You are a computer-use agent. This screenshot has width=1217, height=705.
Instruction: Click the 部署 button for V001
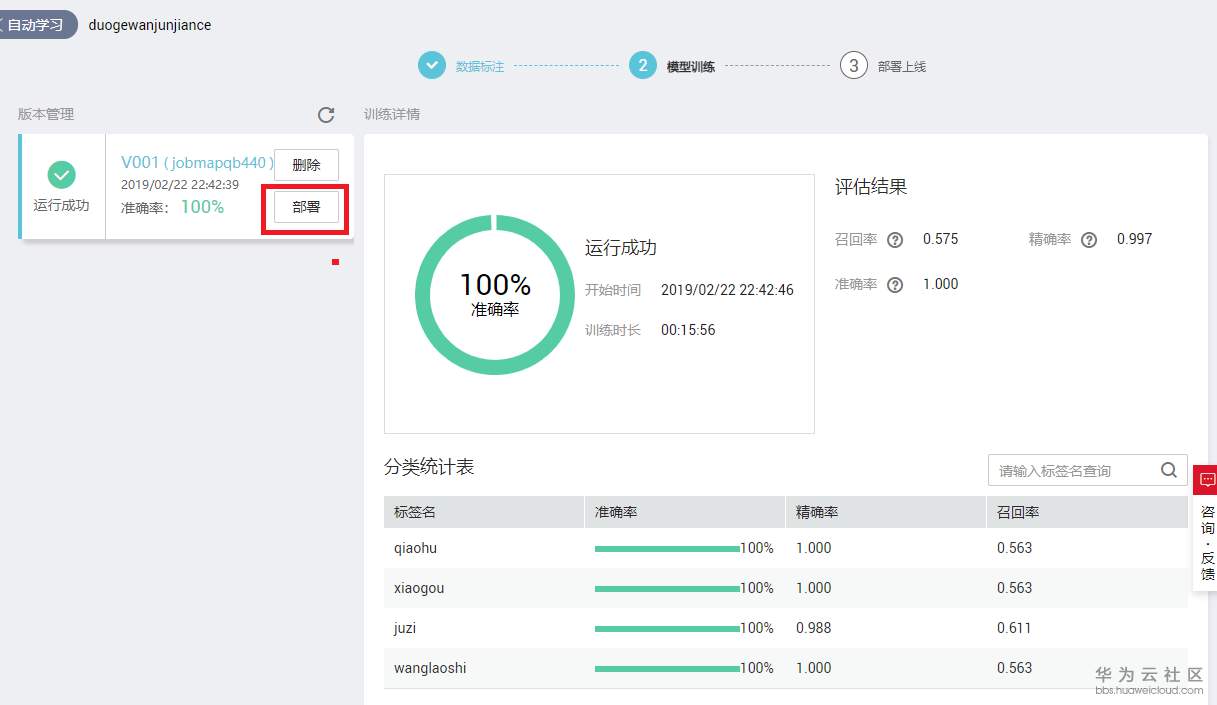click(x=306, y=207)
